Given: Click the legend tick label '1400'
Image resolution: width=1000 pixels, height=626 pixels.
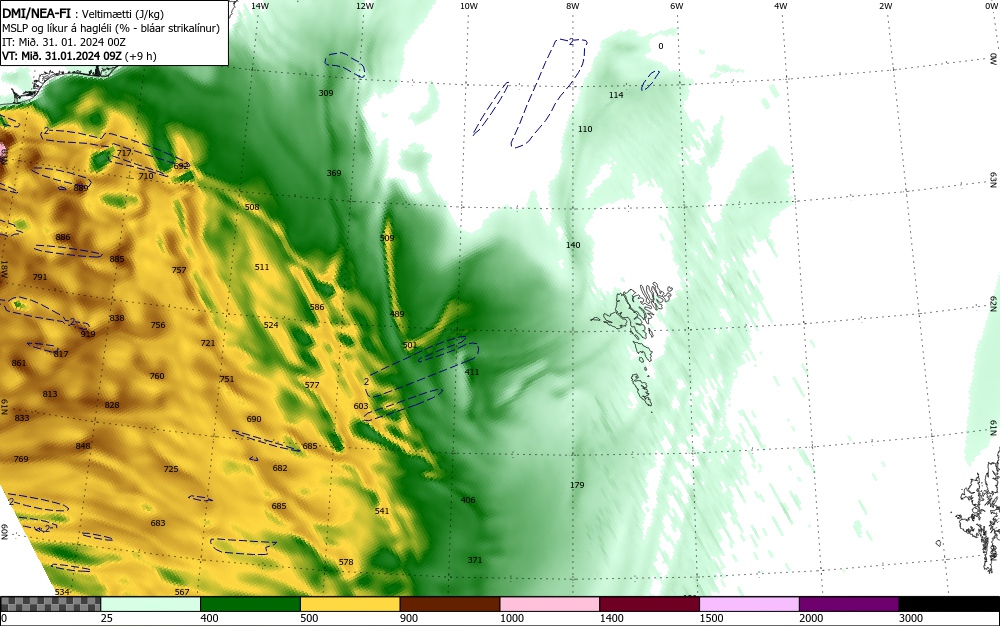Looking at the screenshot, I should click(611, 618).
